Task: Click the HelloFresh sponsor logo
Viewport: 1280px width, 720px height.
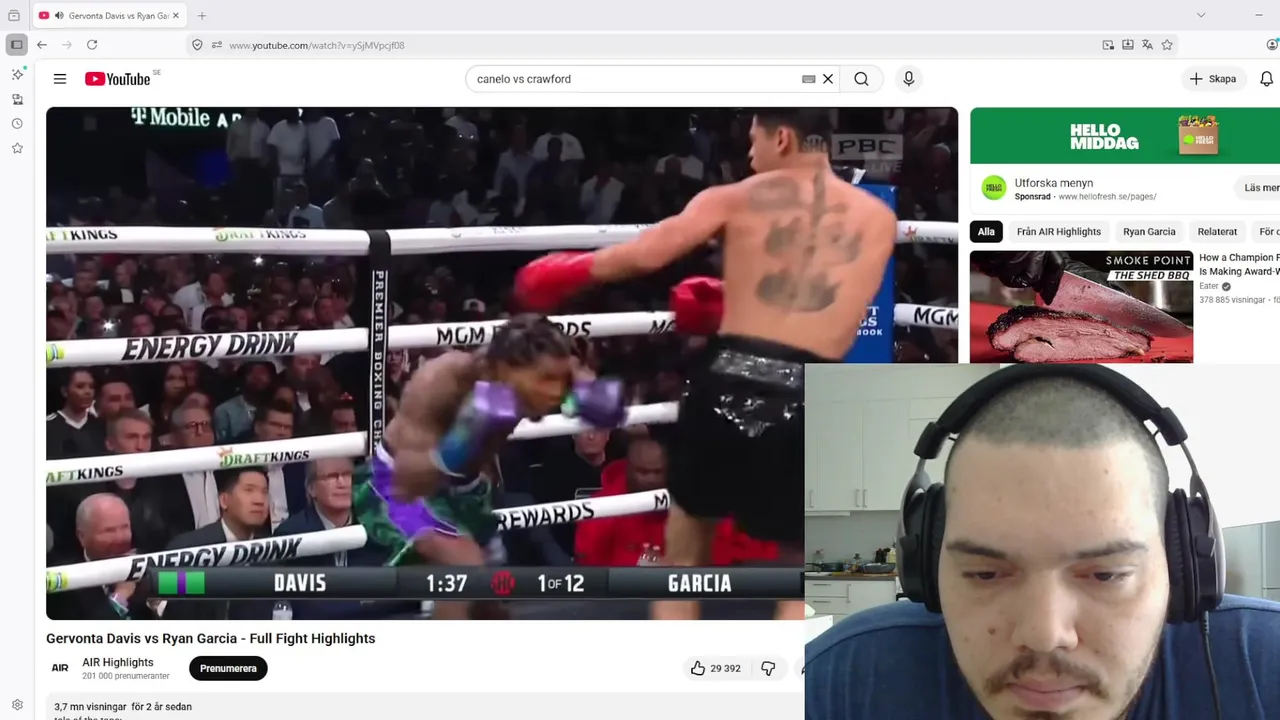Action: 993,187
